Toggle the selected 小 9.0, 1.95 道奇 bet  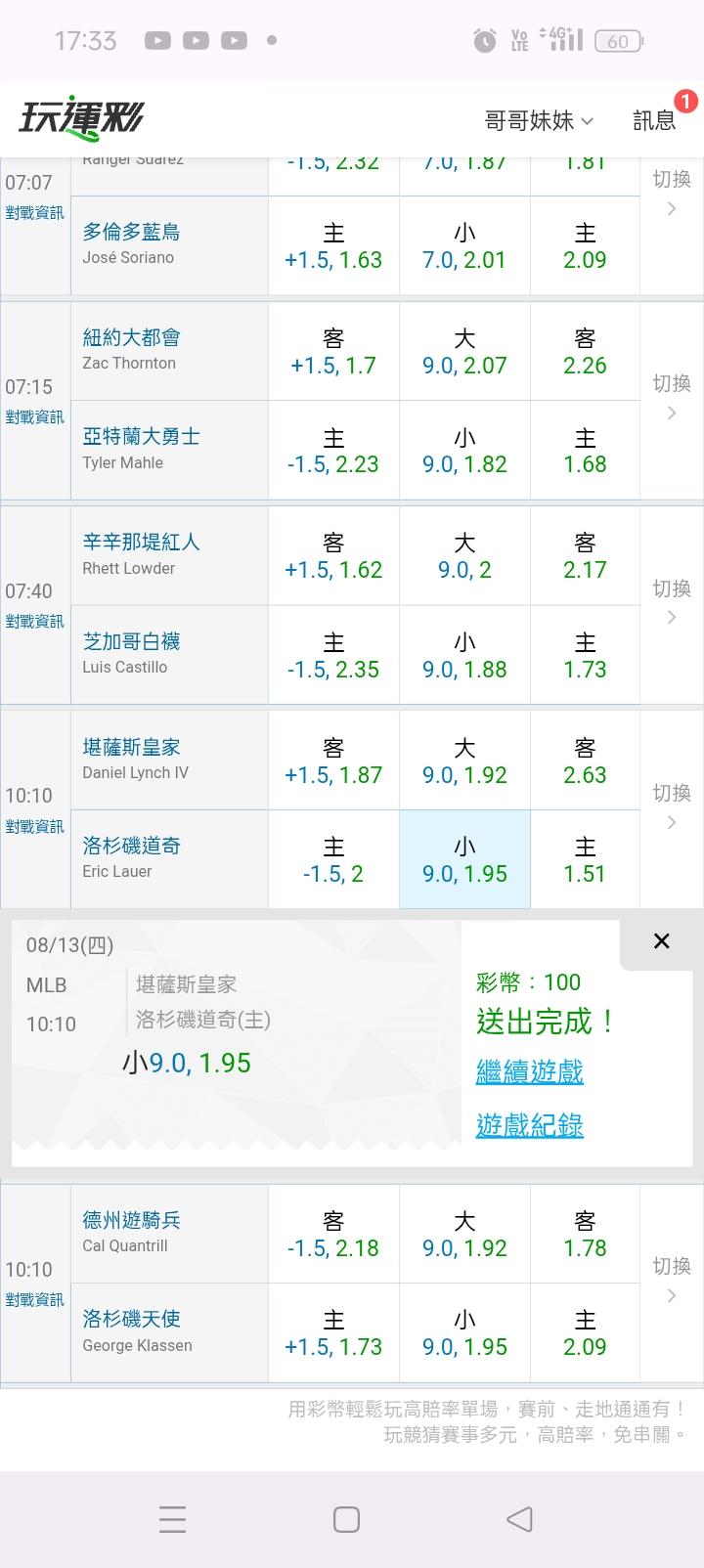coord(464,859)
